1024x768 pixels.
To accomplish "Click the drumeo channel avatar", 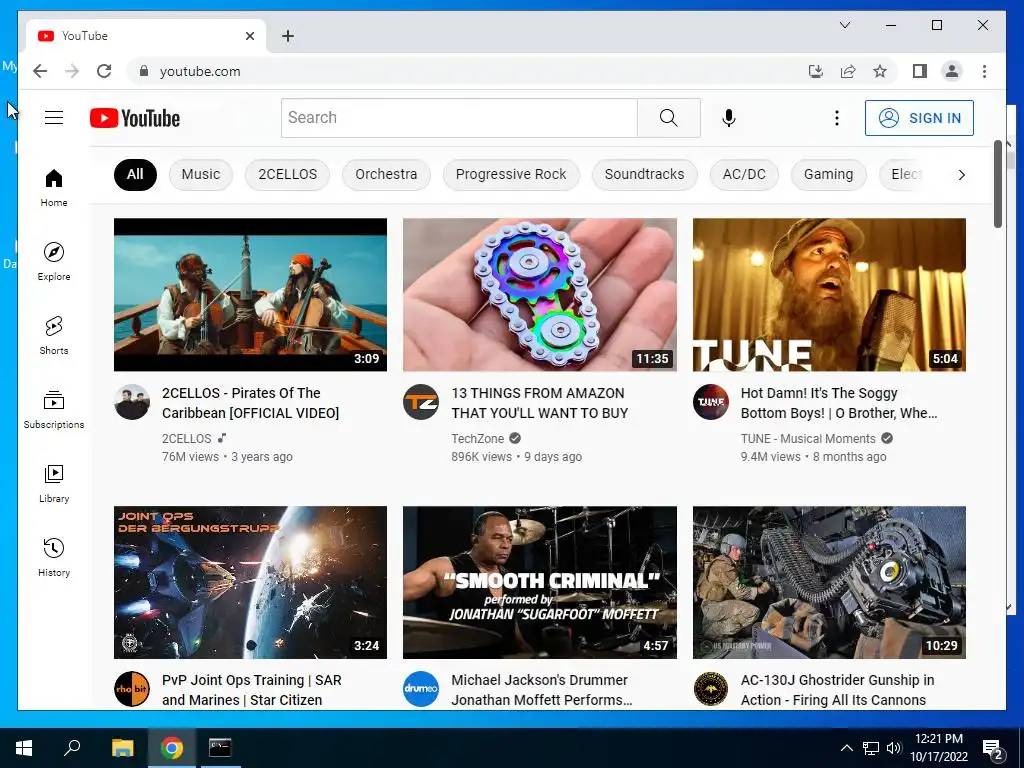I will 421,688.
